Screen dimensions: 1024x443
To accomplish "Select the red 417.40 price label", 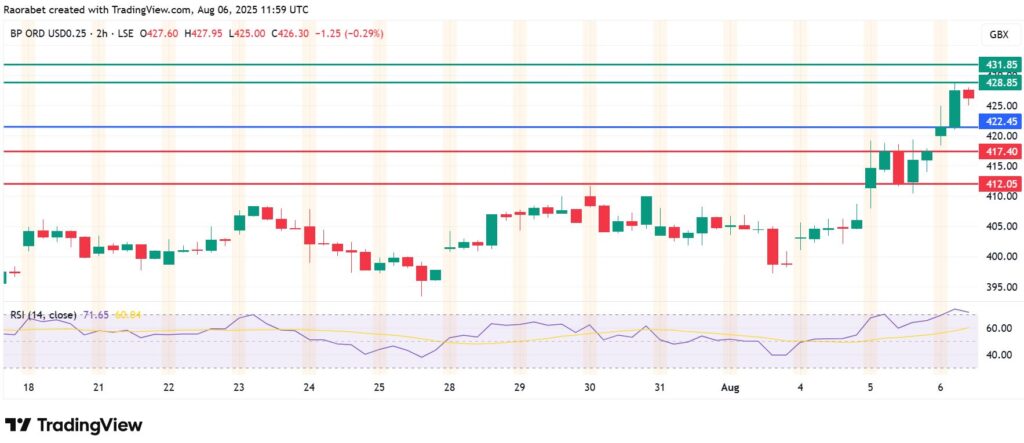I will pyautogui.click(x=1001, y=151).
